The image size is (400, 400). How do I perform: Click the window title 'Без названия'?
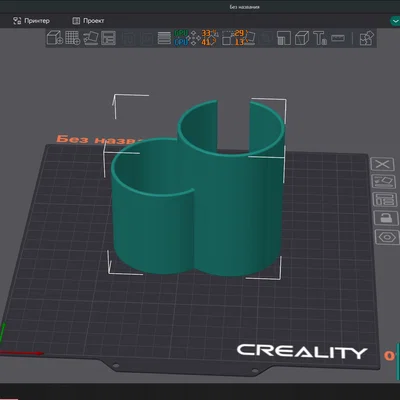pos(244,7)
